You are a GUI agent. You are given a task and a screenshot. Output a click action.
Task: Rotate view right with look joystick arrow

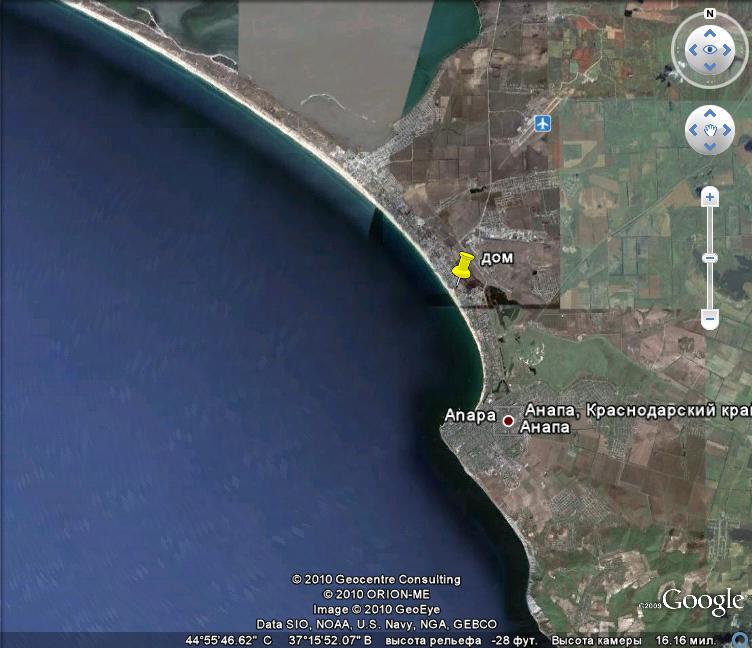[730, 49]
